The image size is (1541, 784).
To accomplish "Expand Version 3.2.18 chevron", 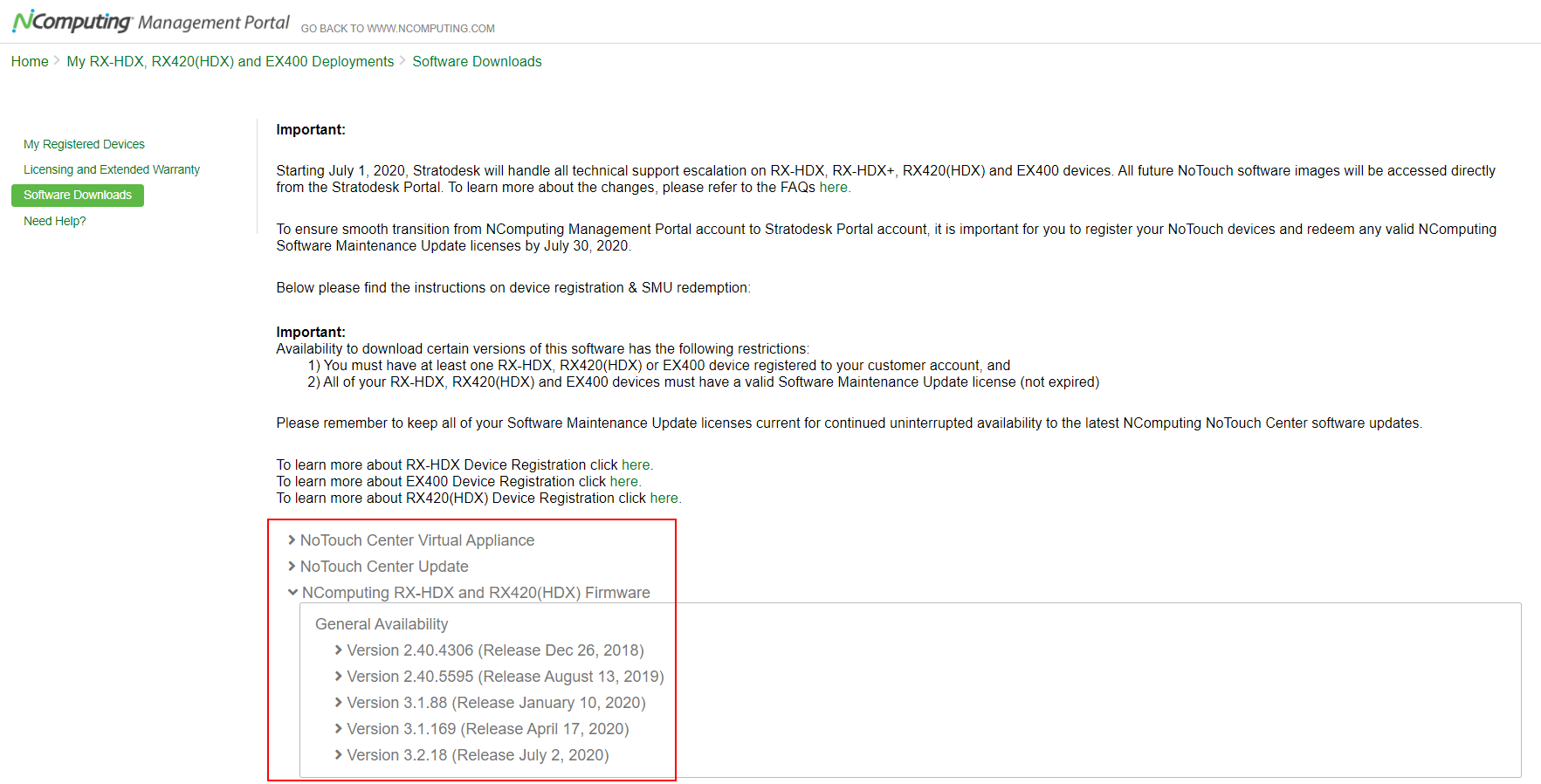I will coord(339,755).
